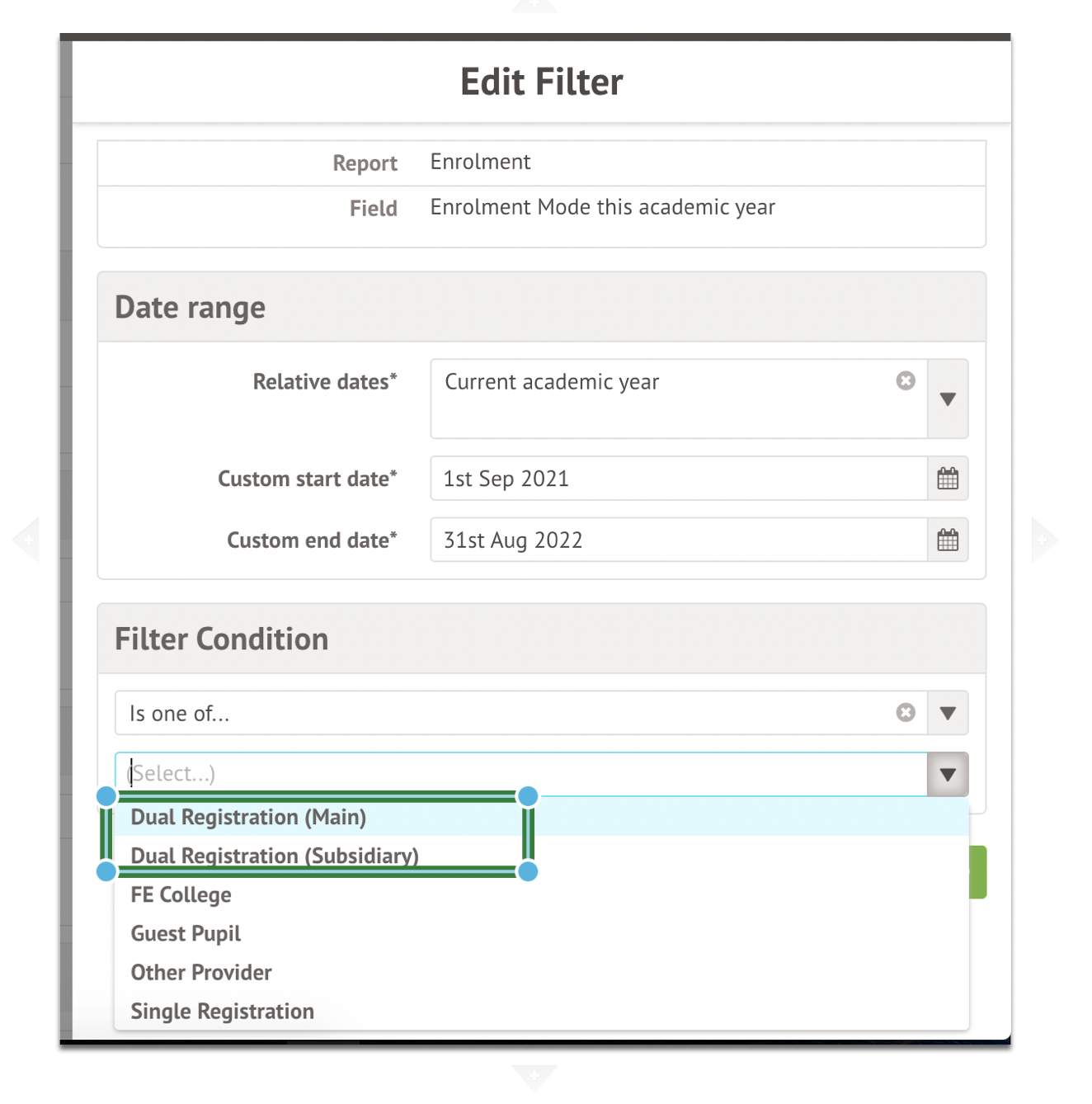Open calendar for Custom start date
The width and height of the screenshot is (1092, 1104).
[948, 479]
